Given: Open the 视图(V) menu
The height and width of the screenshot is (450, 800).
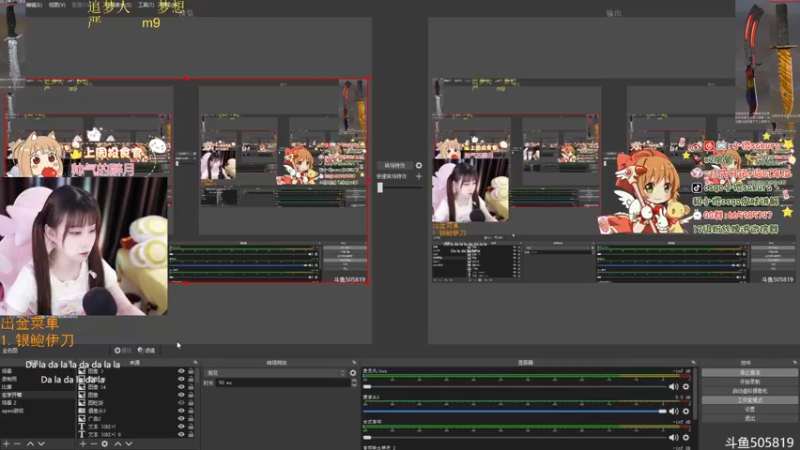Looking at the screenshot, I should [57, 5].
